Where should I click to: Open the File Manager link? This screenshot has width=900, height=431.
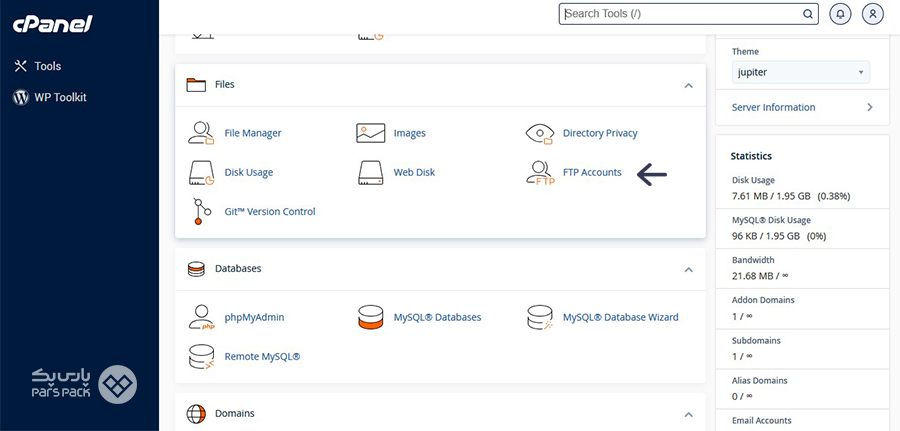[253, 133]
